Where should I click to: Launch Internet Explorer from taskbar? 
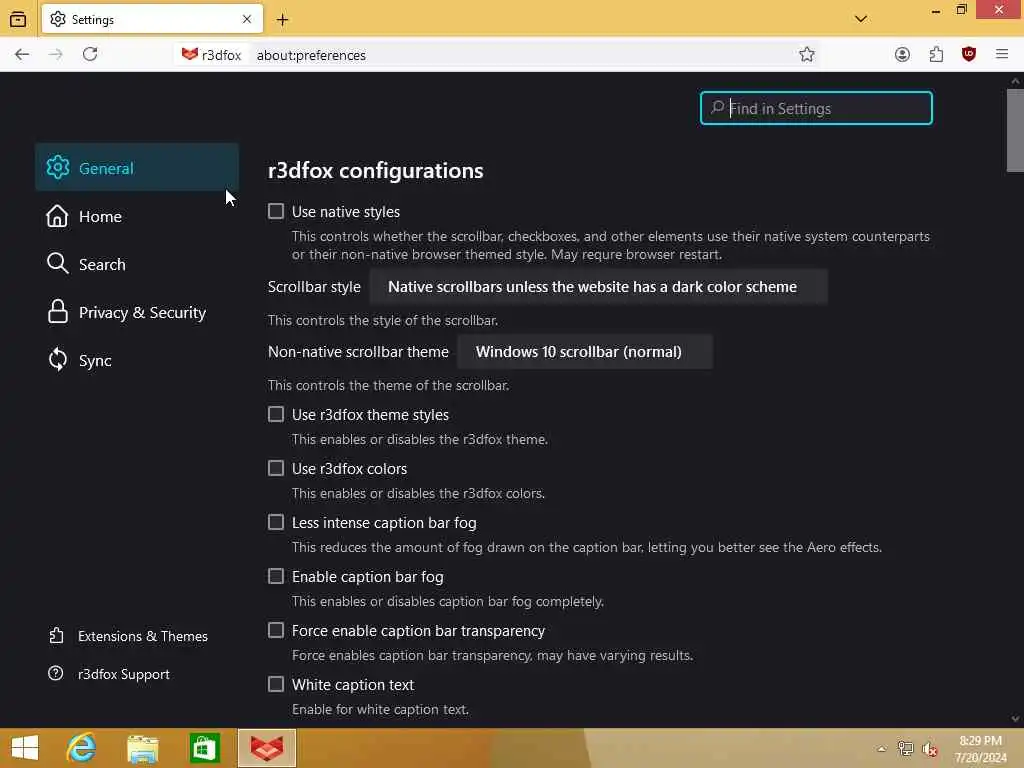pos(82,748)
